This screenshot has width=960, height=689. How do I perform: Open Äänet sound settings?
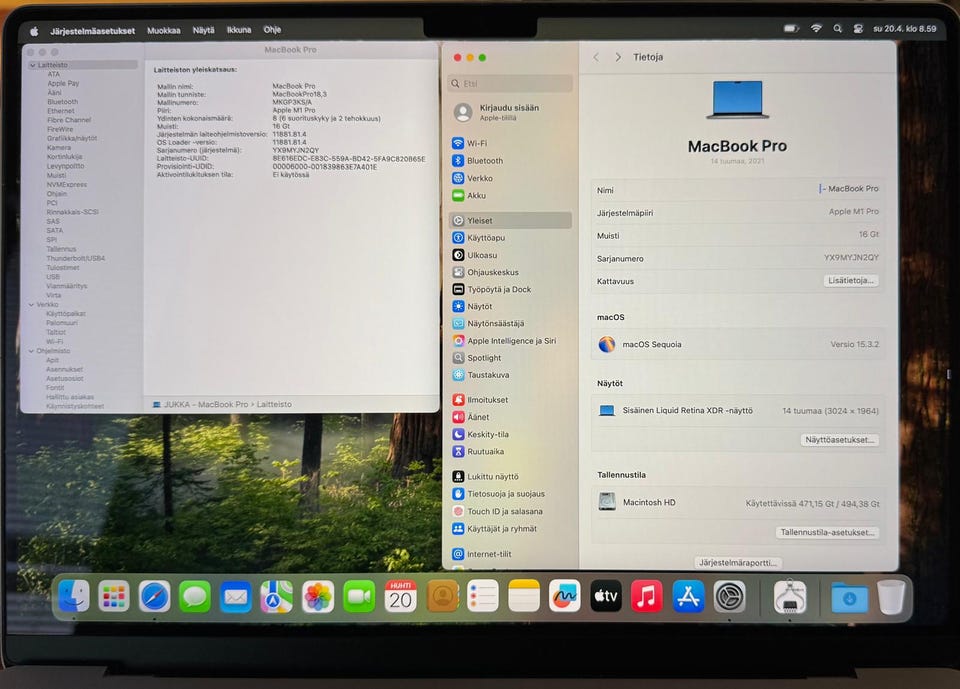point(510,417)
